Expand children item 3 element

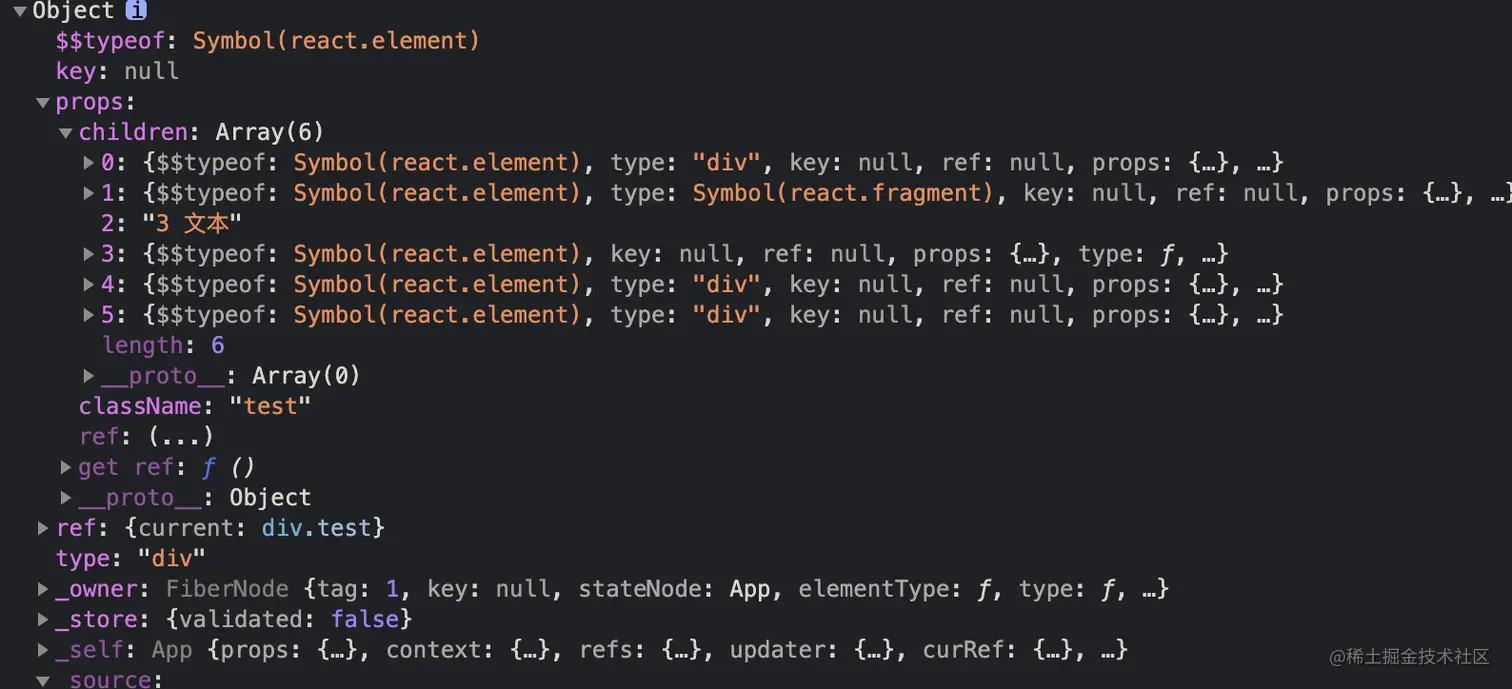click(x=89, y=254)
